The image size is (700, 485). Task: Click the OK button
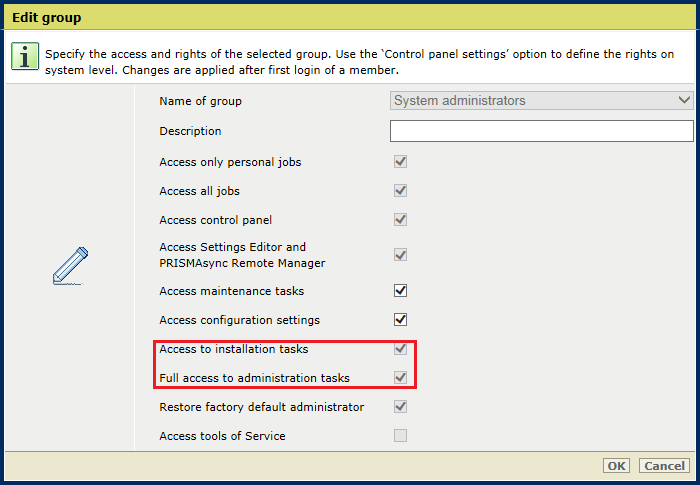(x=616, y=466)
